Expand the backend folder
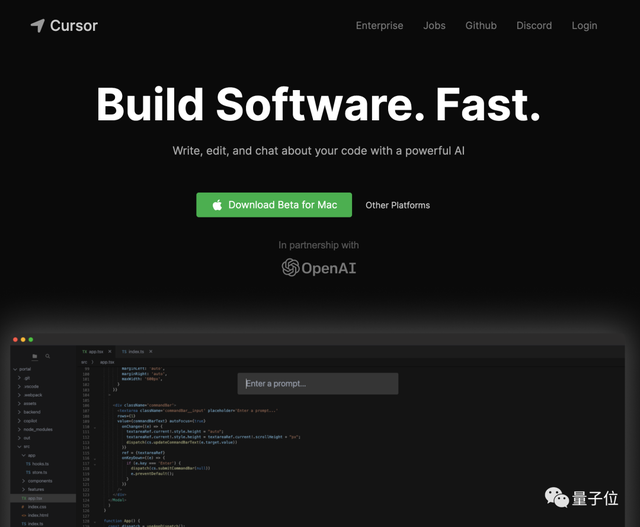The image size is (640, 527). pyautogui.click(x=30, y=410)
